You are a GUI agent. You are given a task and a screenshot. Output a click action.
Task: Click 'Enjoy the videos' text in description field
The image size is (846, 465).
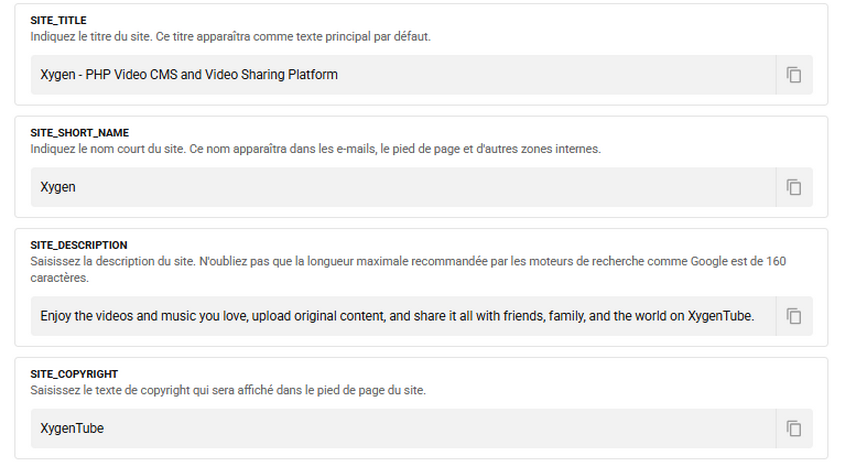88,316
